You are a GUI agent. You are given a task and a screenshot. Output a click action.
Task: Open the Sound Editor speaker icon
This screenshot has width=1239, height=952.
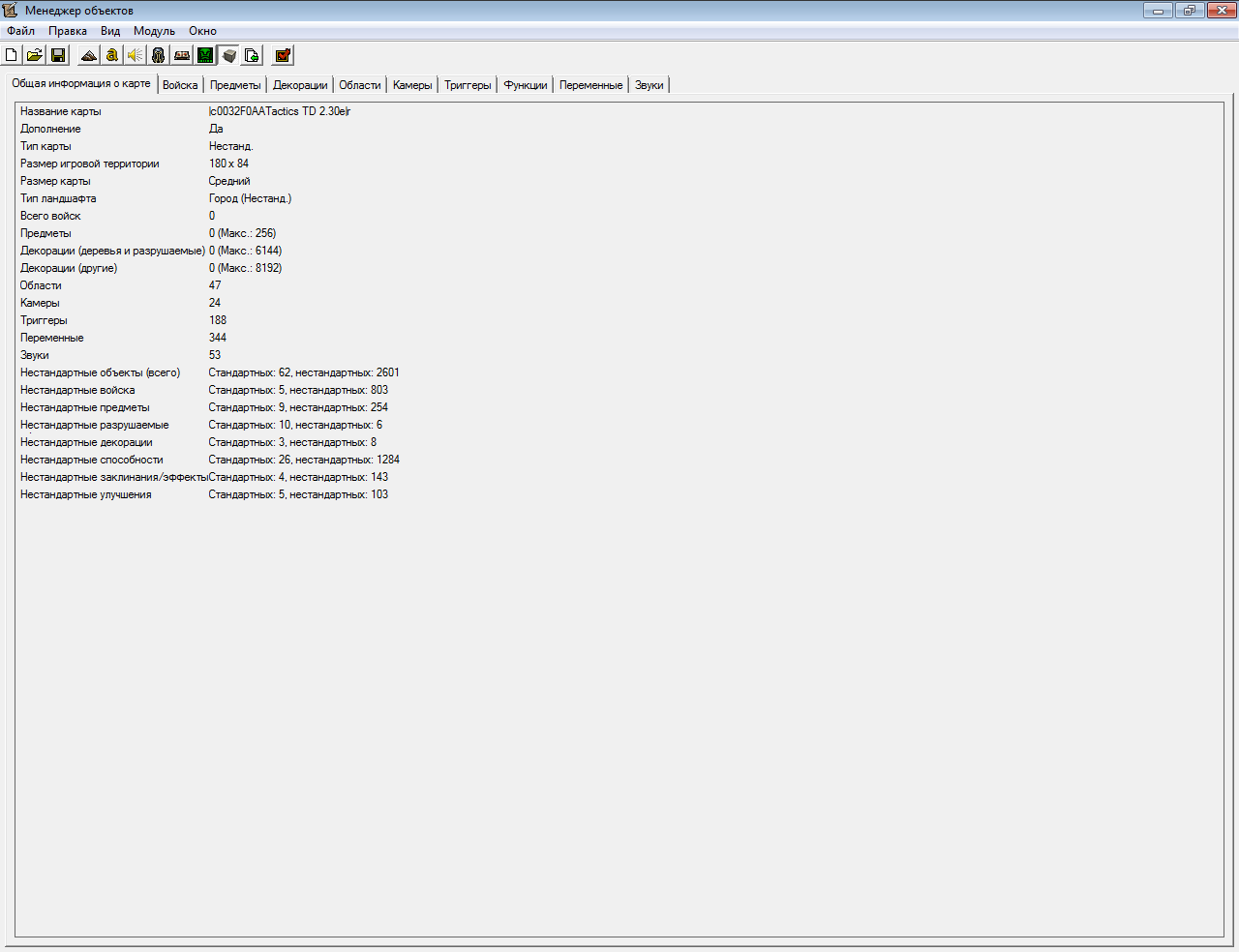pos(136,55)
